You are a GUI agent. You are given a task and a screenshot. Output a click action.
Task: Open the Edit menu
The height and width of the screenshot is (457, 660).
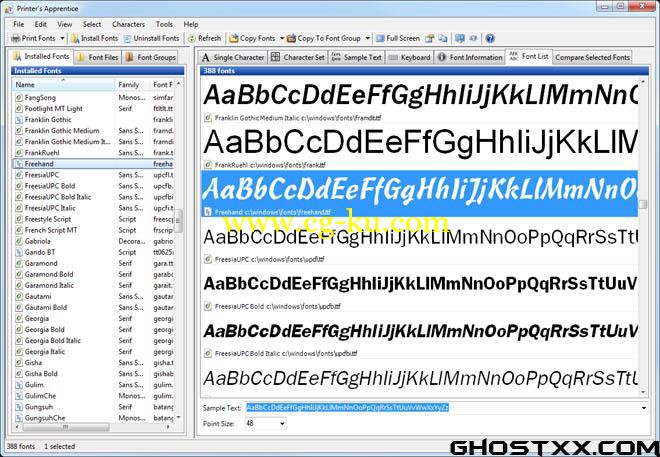(x=41, y=24)
